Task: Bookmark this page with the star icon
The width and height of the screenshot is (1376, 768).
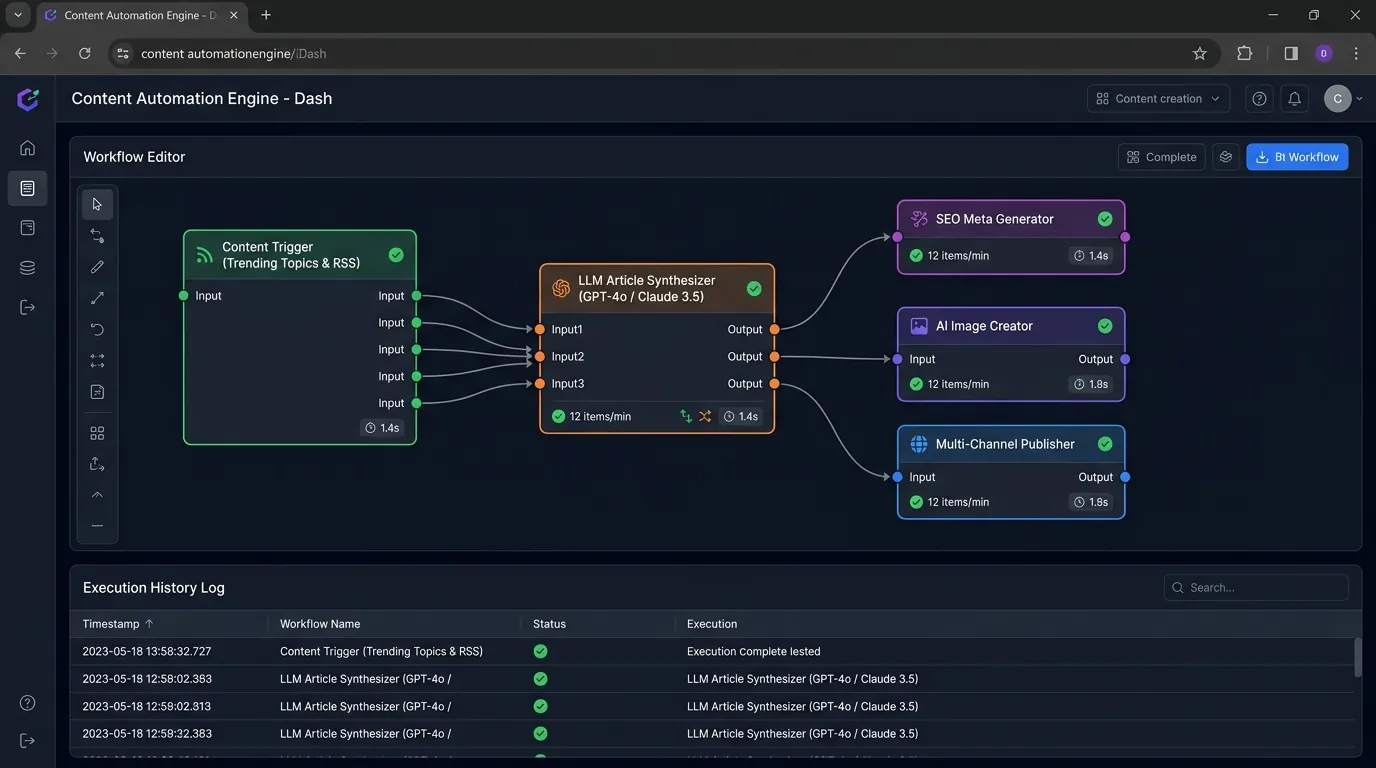Action: pyautogui.click(x=1200, y=54)
